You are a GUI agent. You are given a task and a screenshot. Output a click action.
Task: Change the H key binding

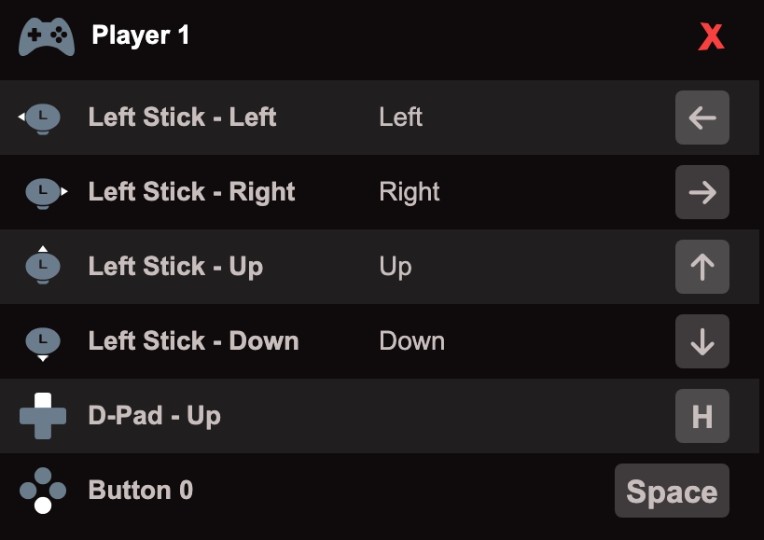(702, 416)
